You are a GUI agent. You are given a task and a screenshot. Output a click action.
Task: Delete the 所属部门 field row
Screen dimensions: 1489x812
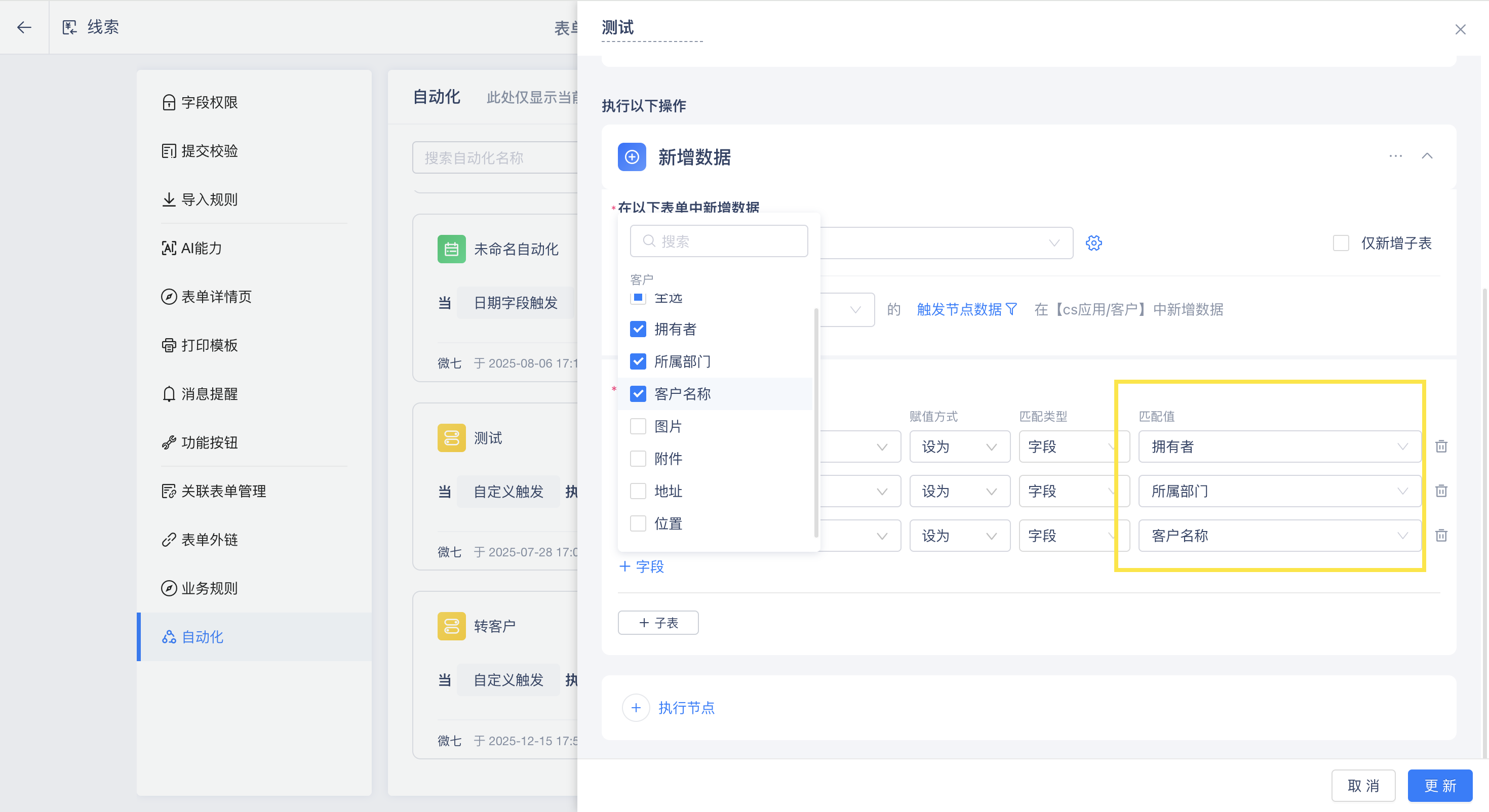click(x=1441, y=491)
